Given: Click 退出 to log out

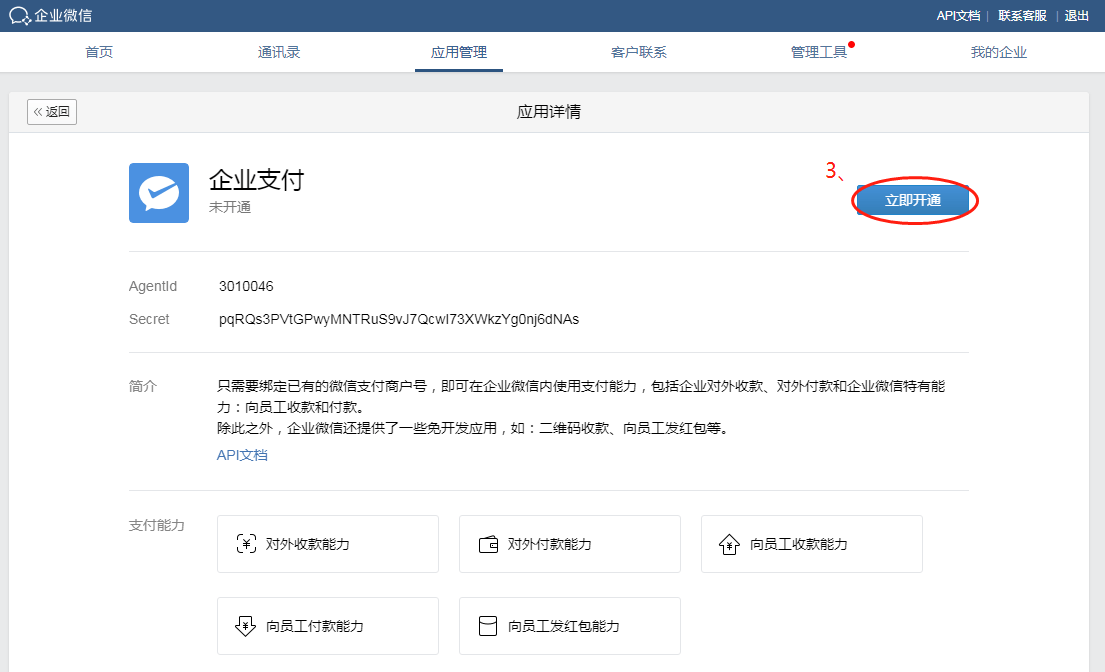Looking at the screenshot, I should coord(1076,15).
